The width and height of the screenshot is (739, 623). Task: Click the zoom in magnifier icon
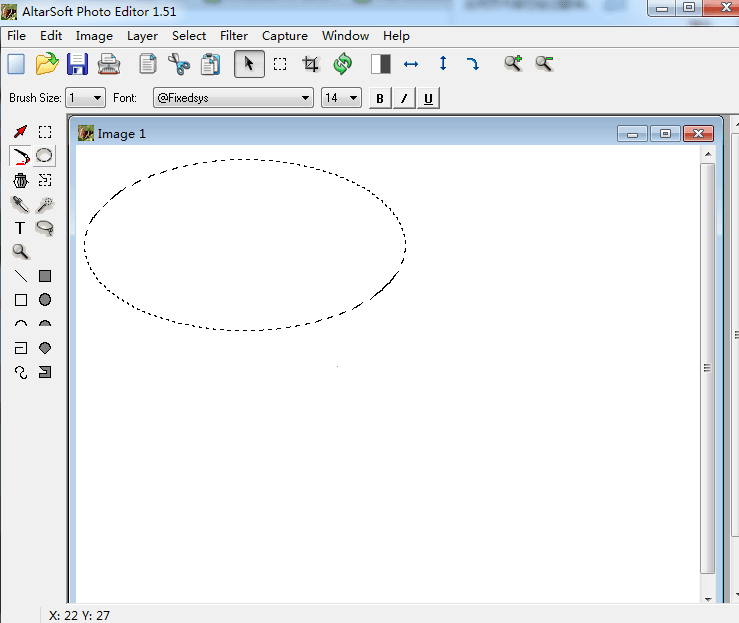pyautogui.click(x=513, y=64)
